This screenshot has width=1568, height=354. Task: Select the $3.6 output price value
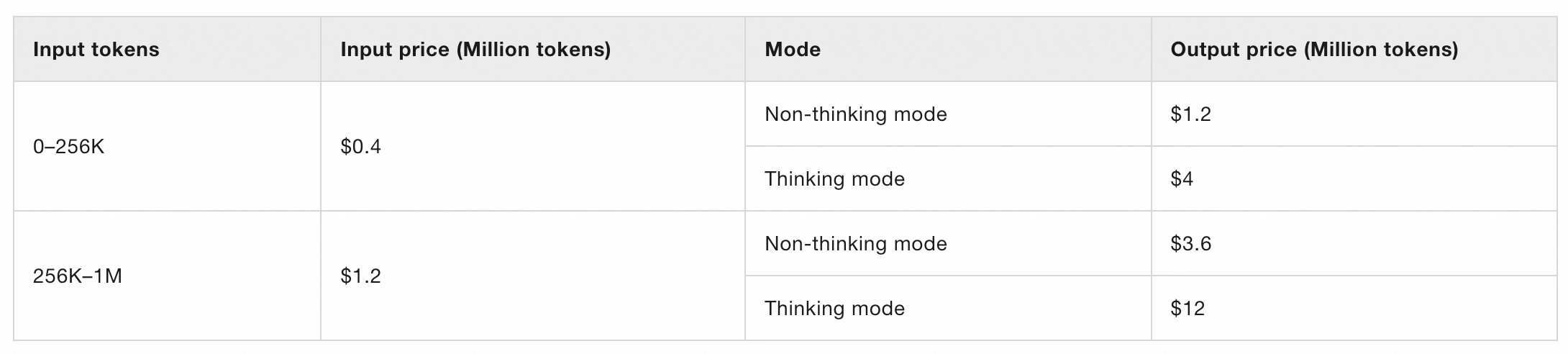pyautogui.click(x=1190, y=244)
